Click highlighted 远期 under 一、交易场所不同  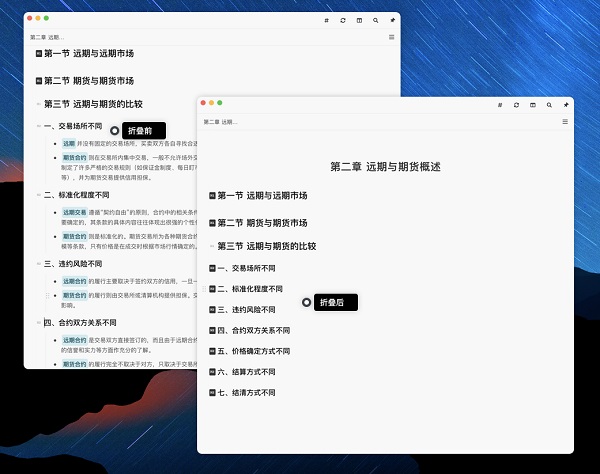click(69, 143)
